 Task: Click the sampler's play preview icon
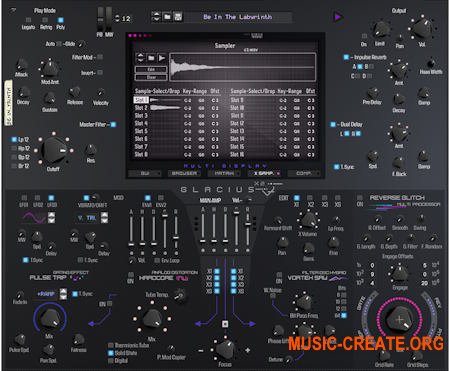click(162, 58)
